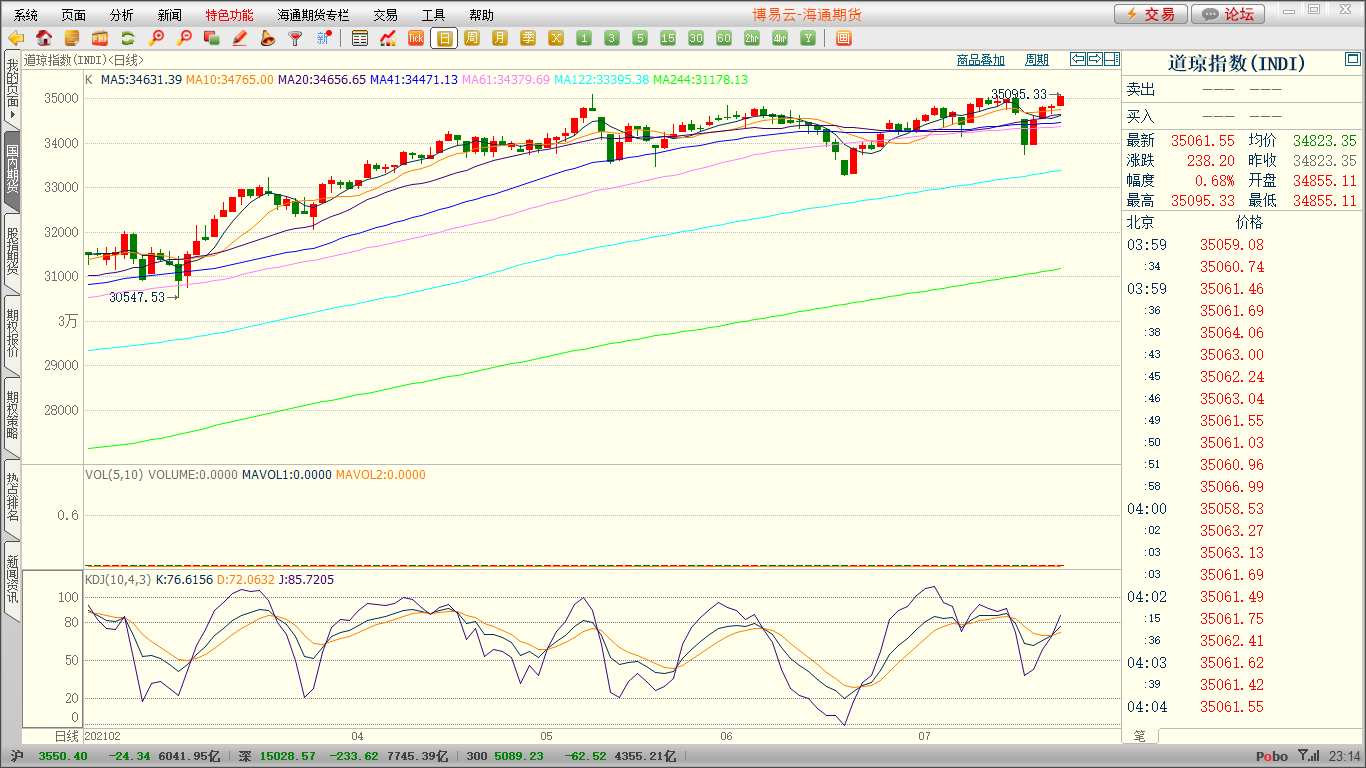Click the 日线 label at chart bottom
Viewport: 1366px width, 768px height.
click(66, 736)
